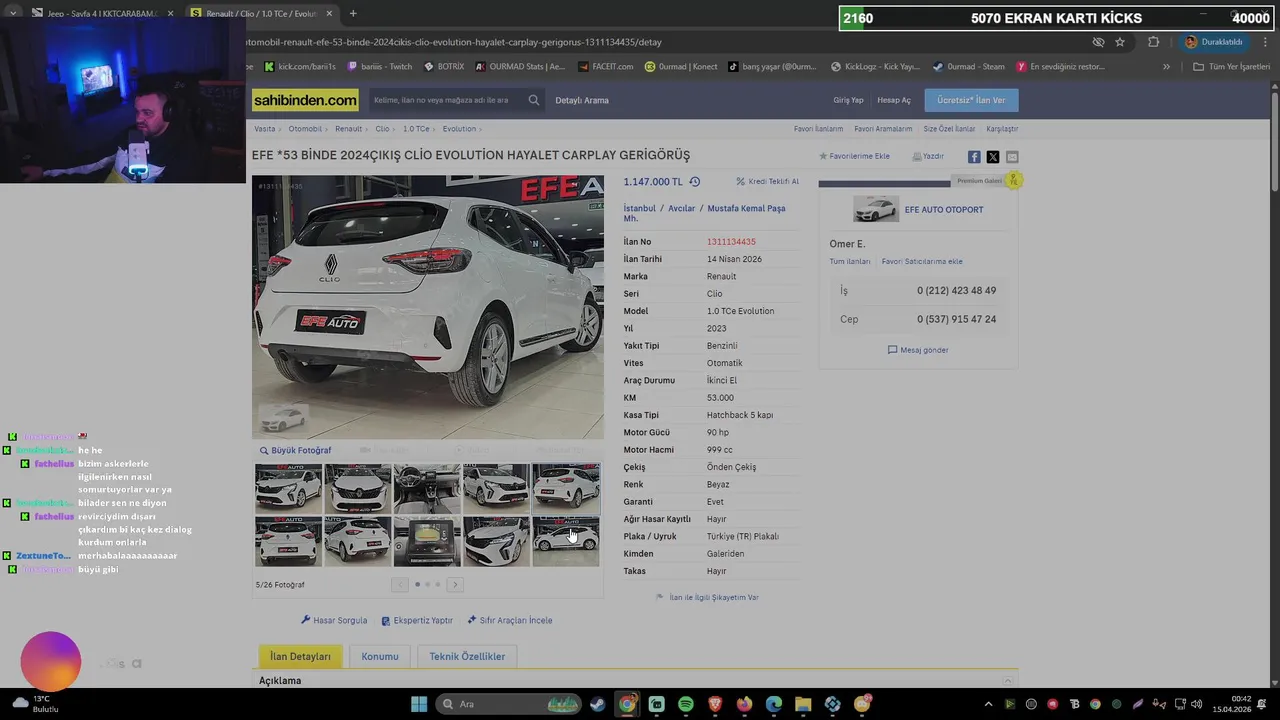Open a new browser tab
This screenshot has height=720, width=1280.
click(x=353, y=14)
